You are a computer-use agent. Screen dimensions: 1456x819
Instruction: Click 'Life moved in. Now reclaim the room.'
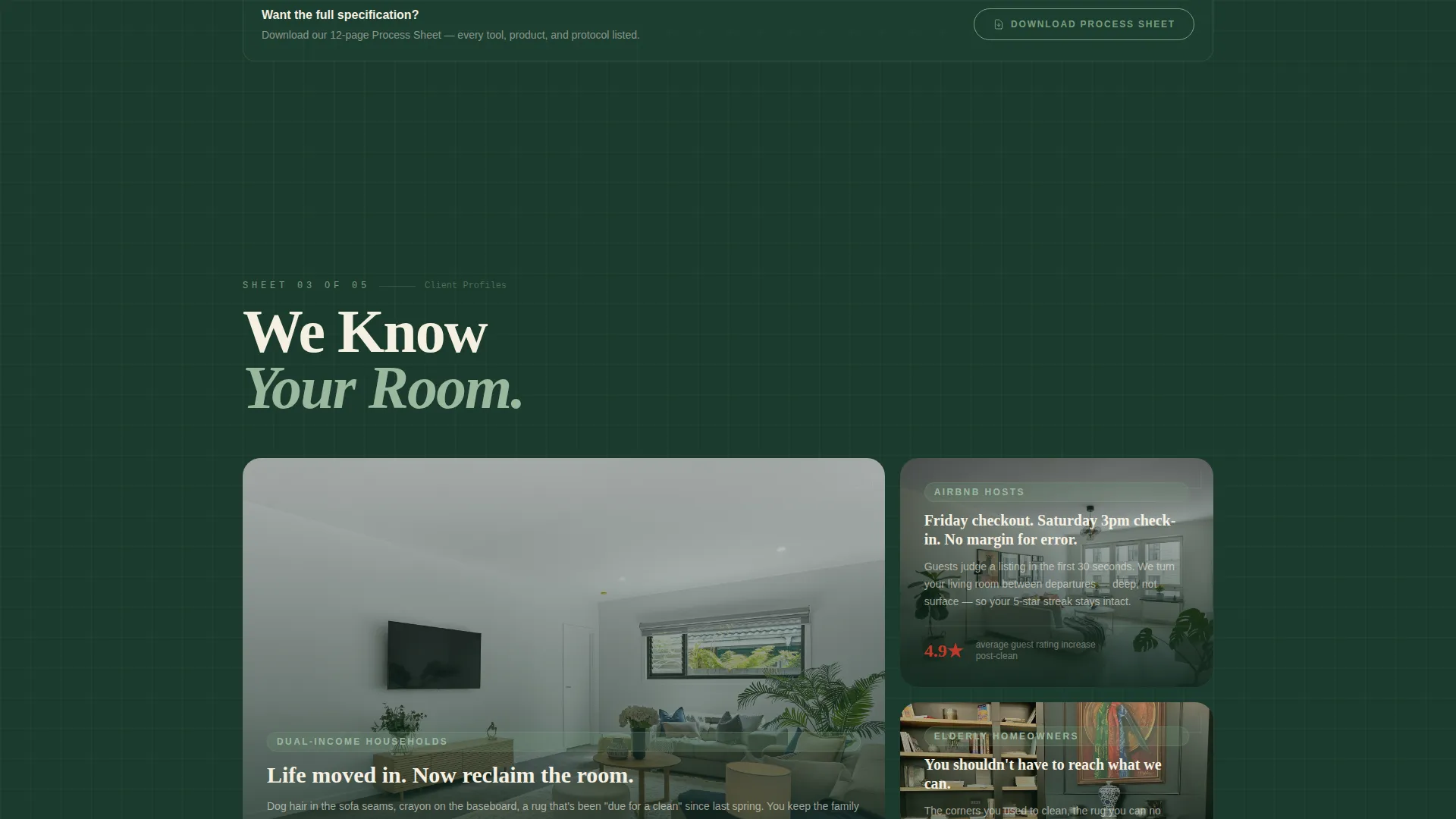[450, 775]
